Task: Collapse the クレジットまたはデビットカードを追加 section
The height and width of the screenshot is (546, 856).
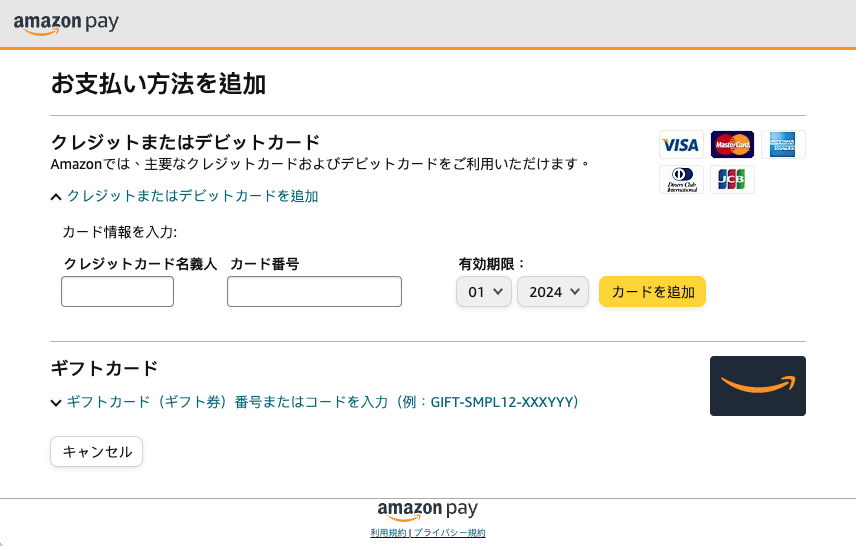Action: click(x=192, y=196)
